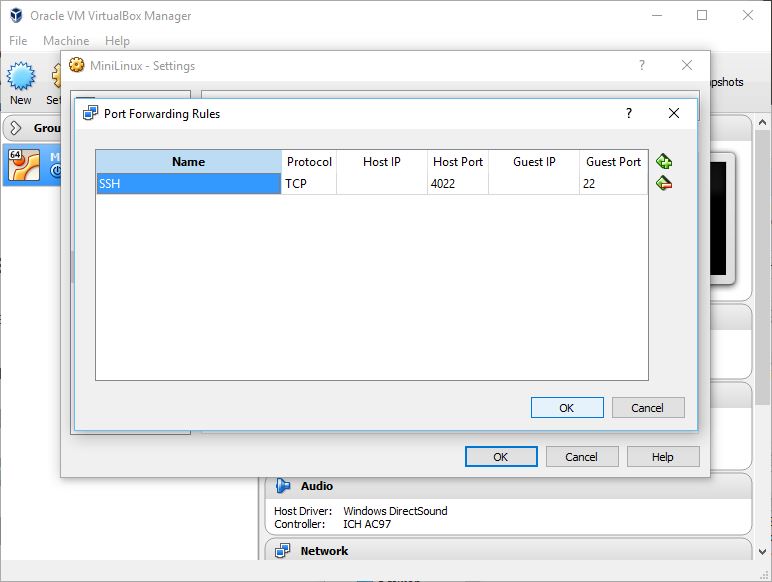
Task: Sort rules by Name column header
Action: click(189, 162)
